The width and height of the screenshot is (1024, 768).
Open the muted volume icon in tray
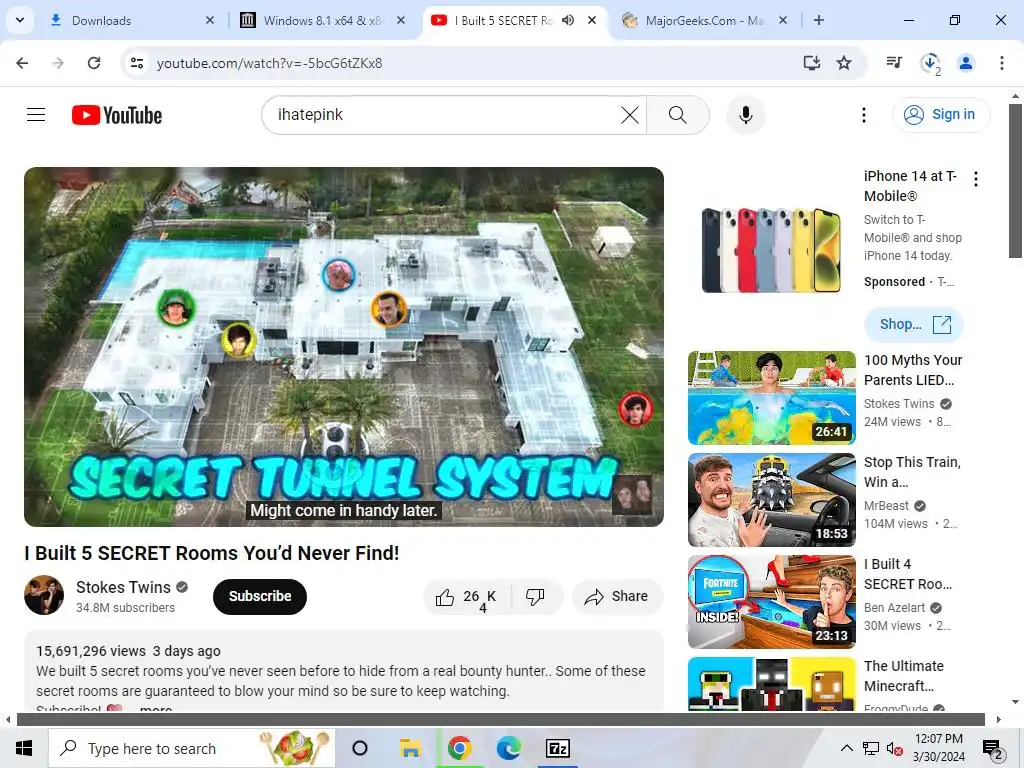[895, 748]
